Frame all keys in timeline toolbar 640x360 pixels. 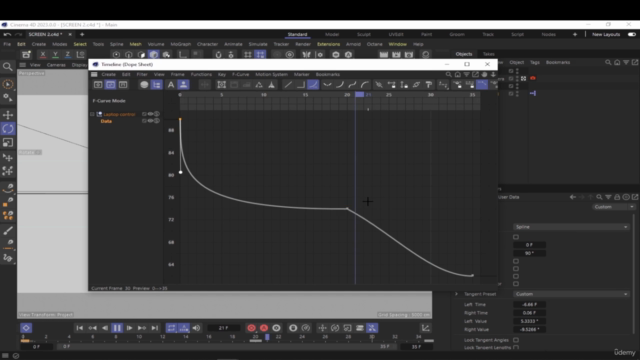click(x=221, y=84)
